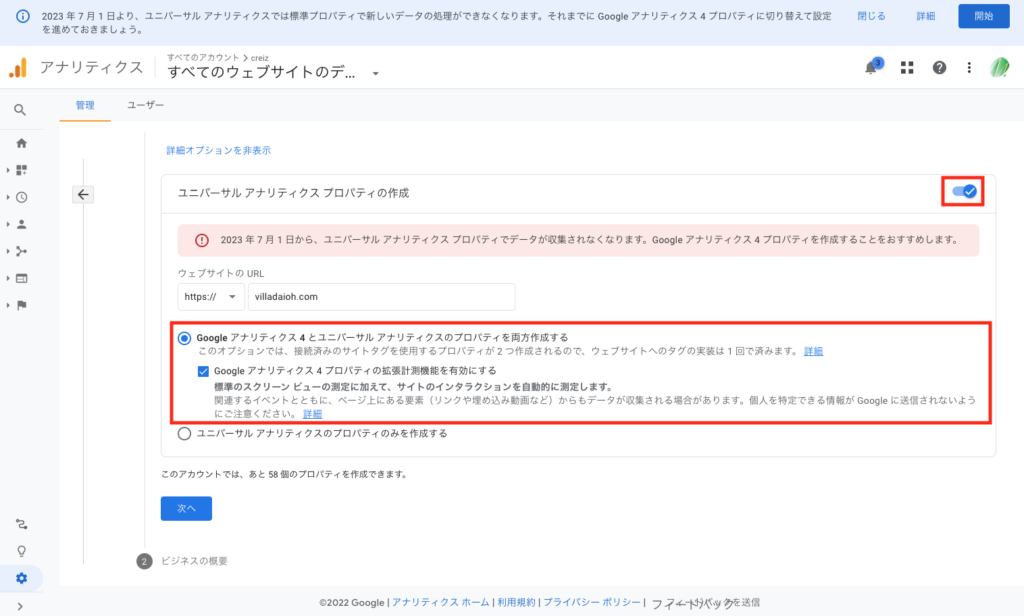
Task: Open the Audience person icon in sidebar
Action: point(21,224)
